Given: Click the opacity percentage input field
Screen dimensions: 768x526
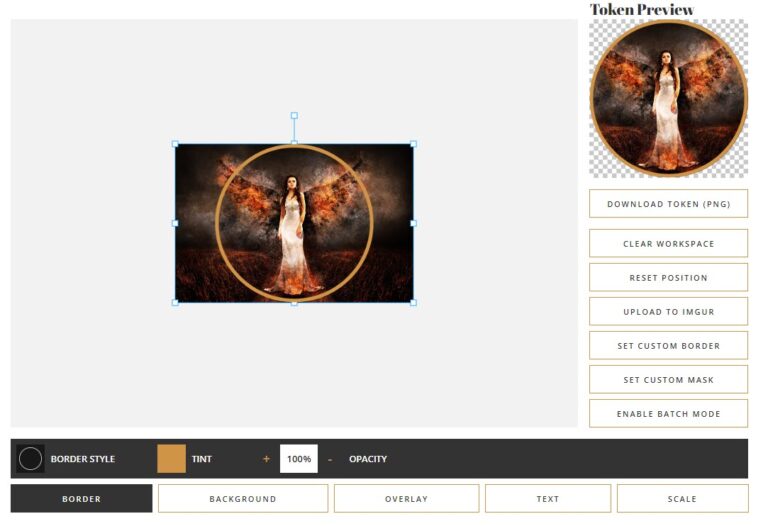Looking at the screenshot, I should [x=298, y=459].
